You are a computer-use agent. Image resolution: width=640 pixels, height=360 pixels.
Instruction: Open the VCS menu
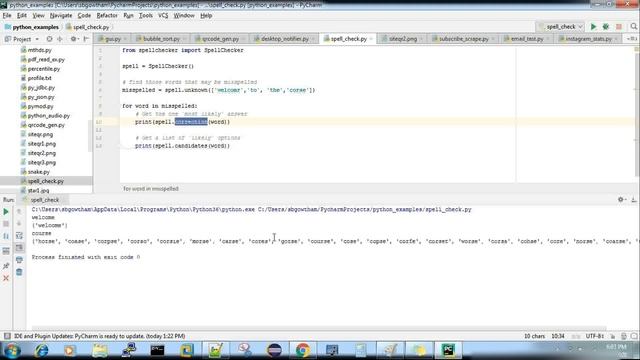[163, 16]
